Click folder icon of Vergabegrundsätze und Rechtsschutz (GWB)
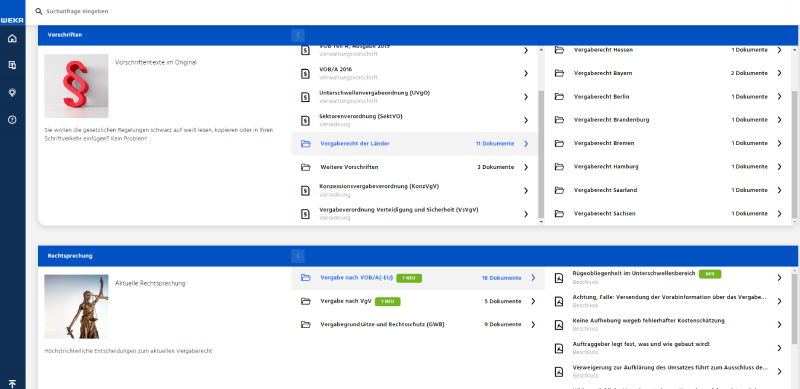The image size is (800, 389). tap(306, 324)
